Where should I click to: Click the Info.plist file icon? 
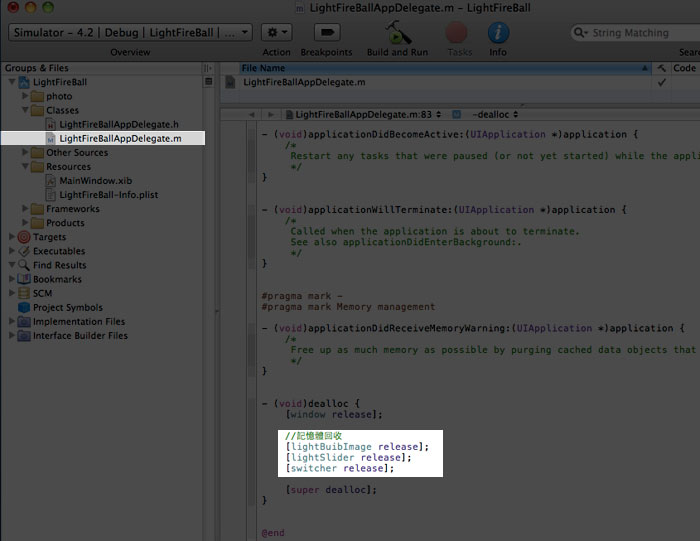click(51, 195)
